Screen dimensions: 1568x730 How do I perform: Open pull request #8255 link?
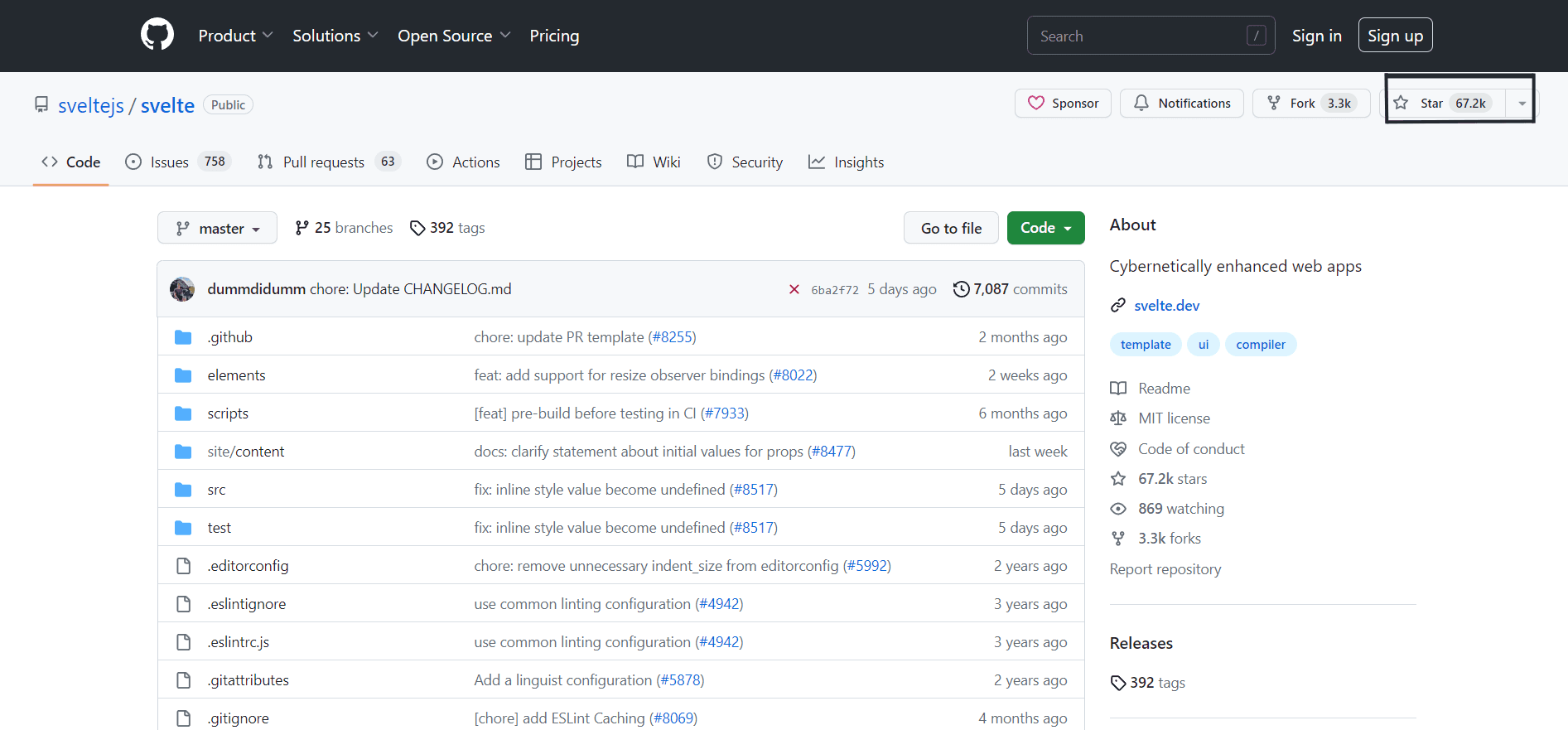(x=672, y=337)
